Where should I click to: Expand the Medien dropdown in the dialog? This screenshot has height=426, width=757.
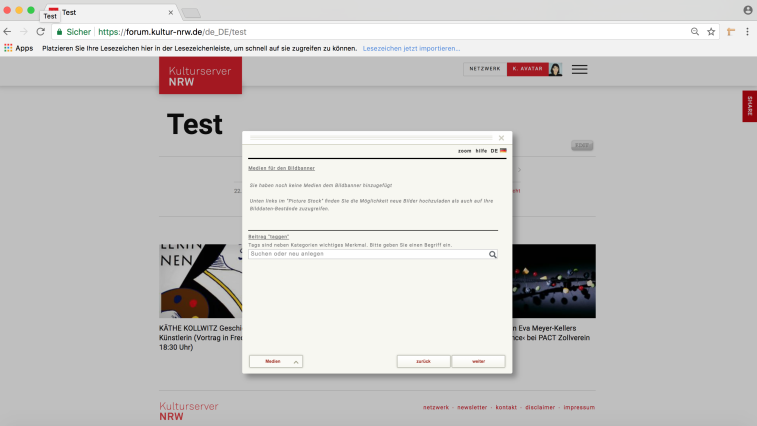pyautogui.click(x=296, y=362)
